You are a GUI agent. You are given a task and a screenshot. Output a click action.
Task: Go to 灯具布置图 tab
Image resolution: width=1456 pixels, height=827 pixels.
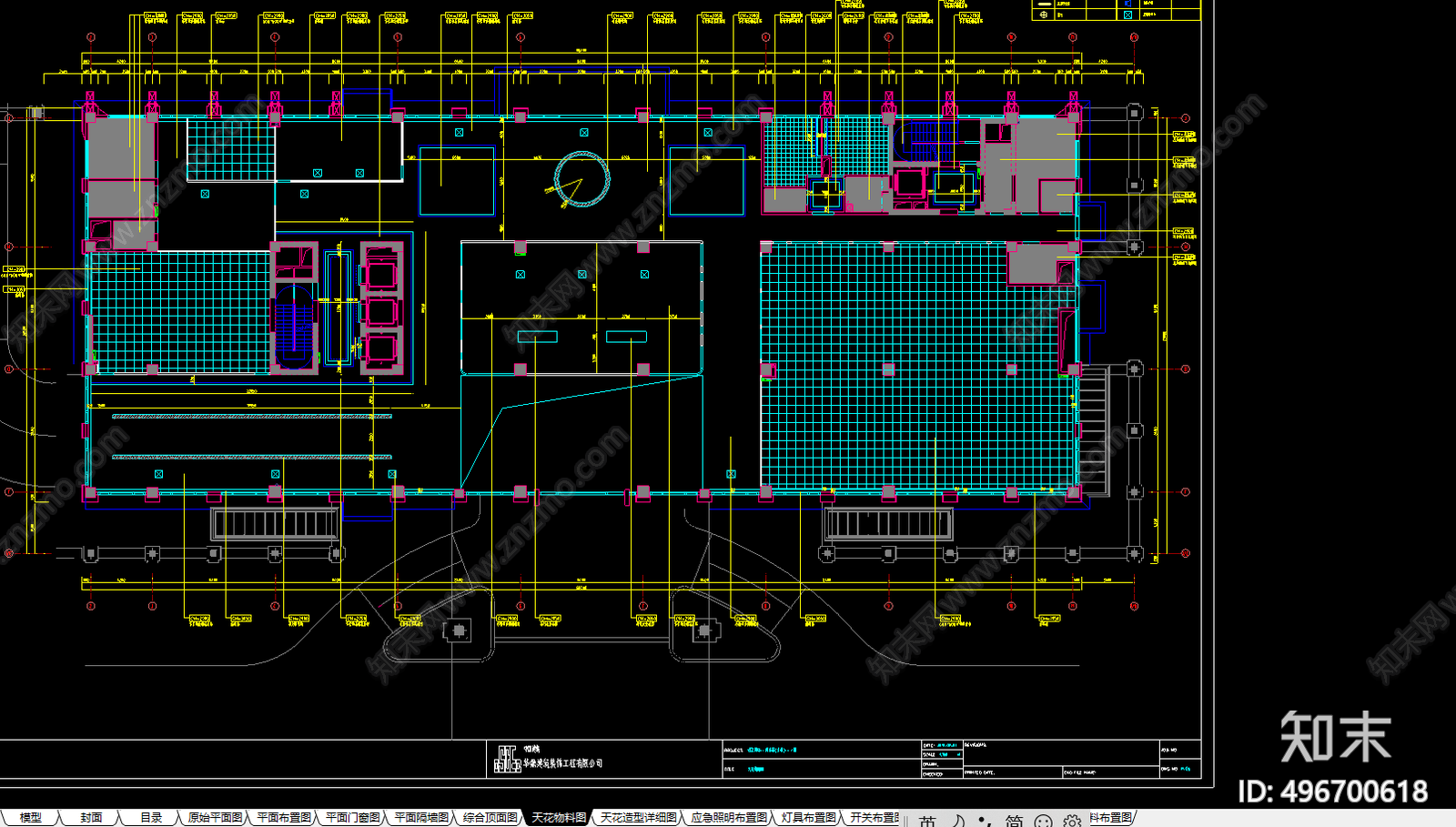[x=808, y=818]
